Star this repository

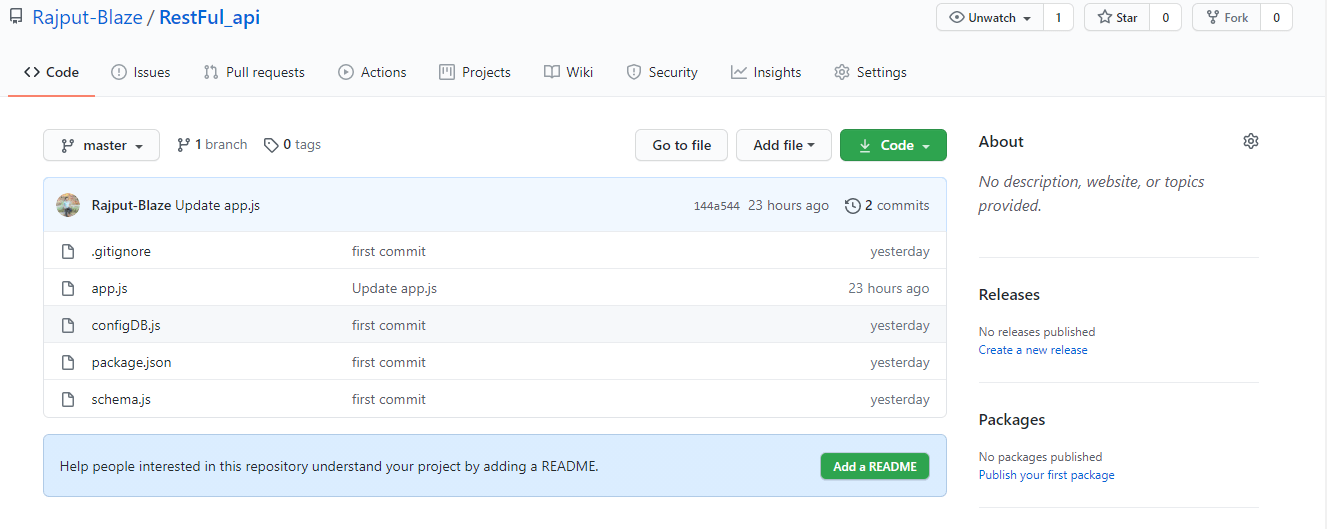coord(1117,18)
